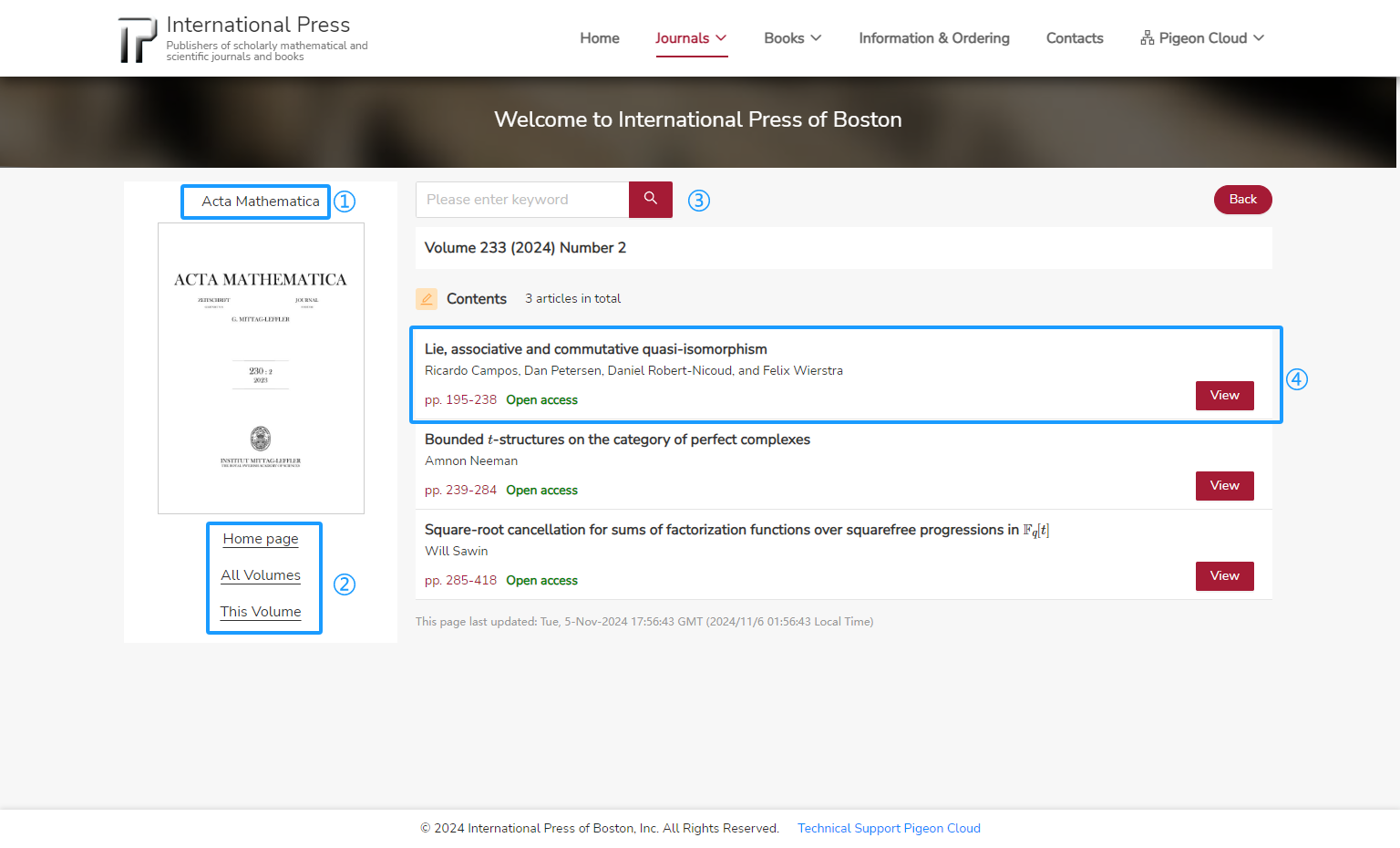
Task: Go to the Home menu item
Action: (x=600, y=38)
